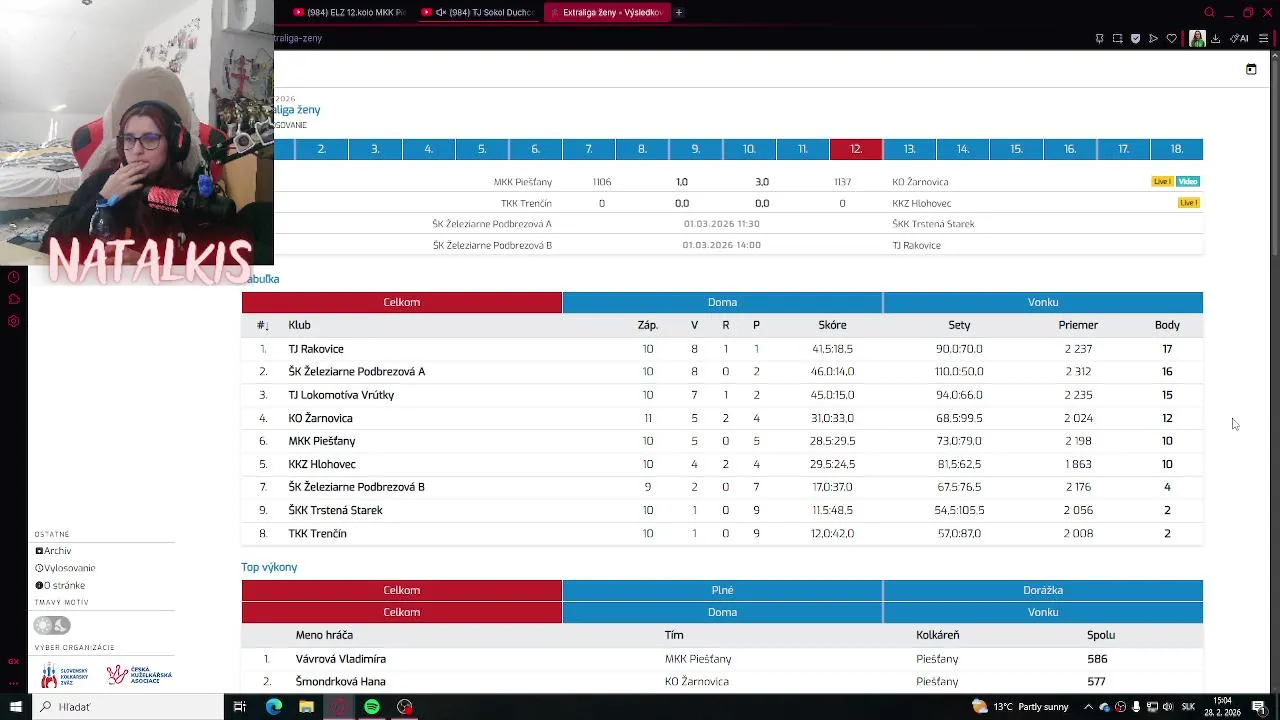The image size is (1280, 720).
Task: Click KKZ Hlohovec in the standings
Action: pyautogui.click(x=322, y=464)
